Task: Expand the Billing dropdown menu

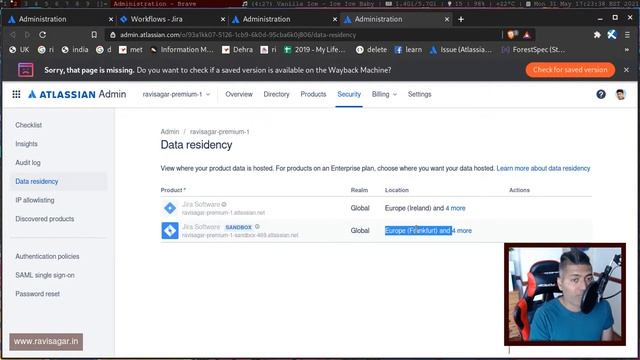Action: (384, 94)
